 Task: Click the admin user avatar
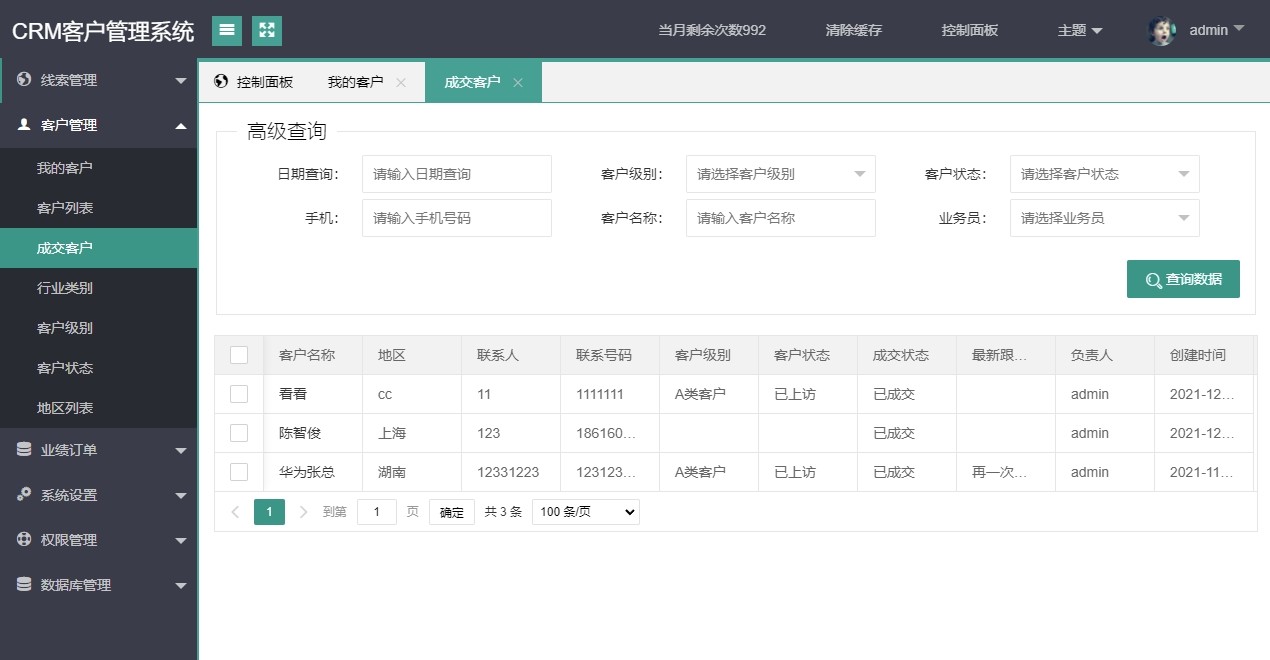(1161, 31)
